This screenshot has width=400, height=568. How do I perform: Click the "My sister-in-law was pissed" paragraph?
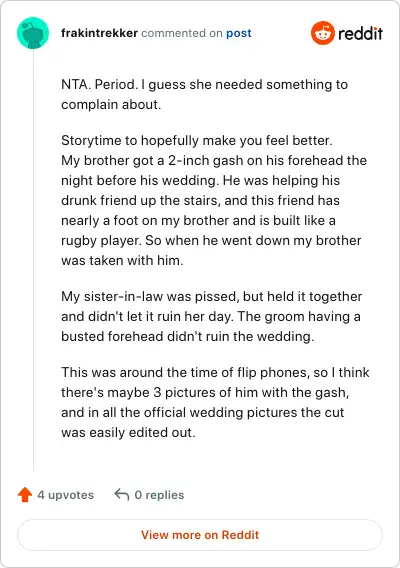(x=212, y=317)
